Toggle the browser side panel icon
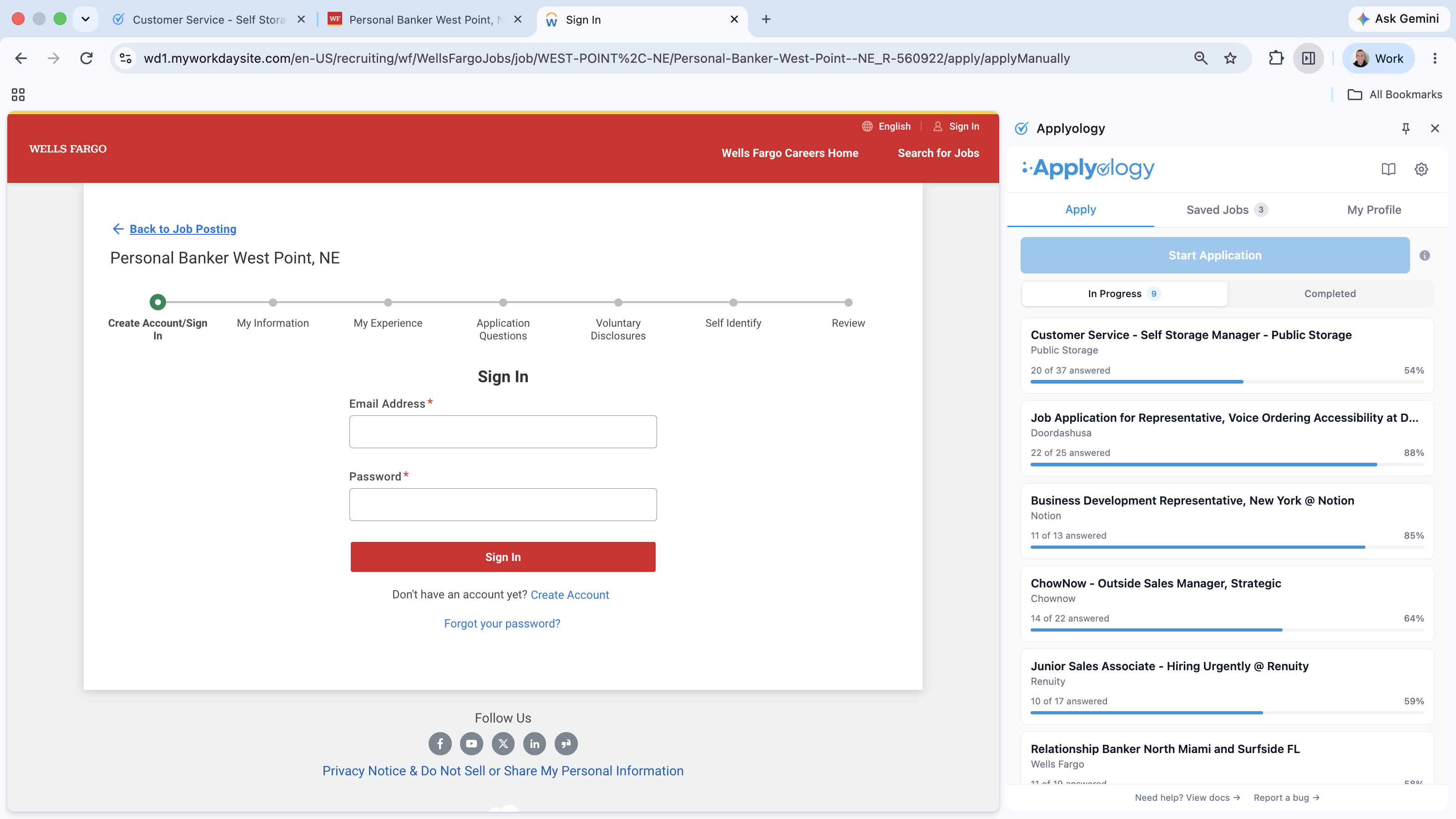 (x=1309, y=58)
